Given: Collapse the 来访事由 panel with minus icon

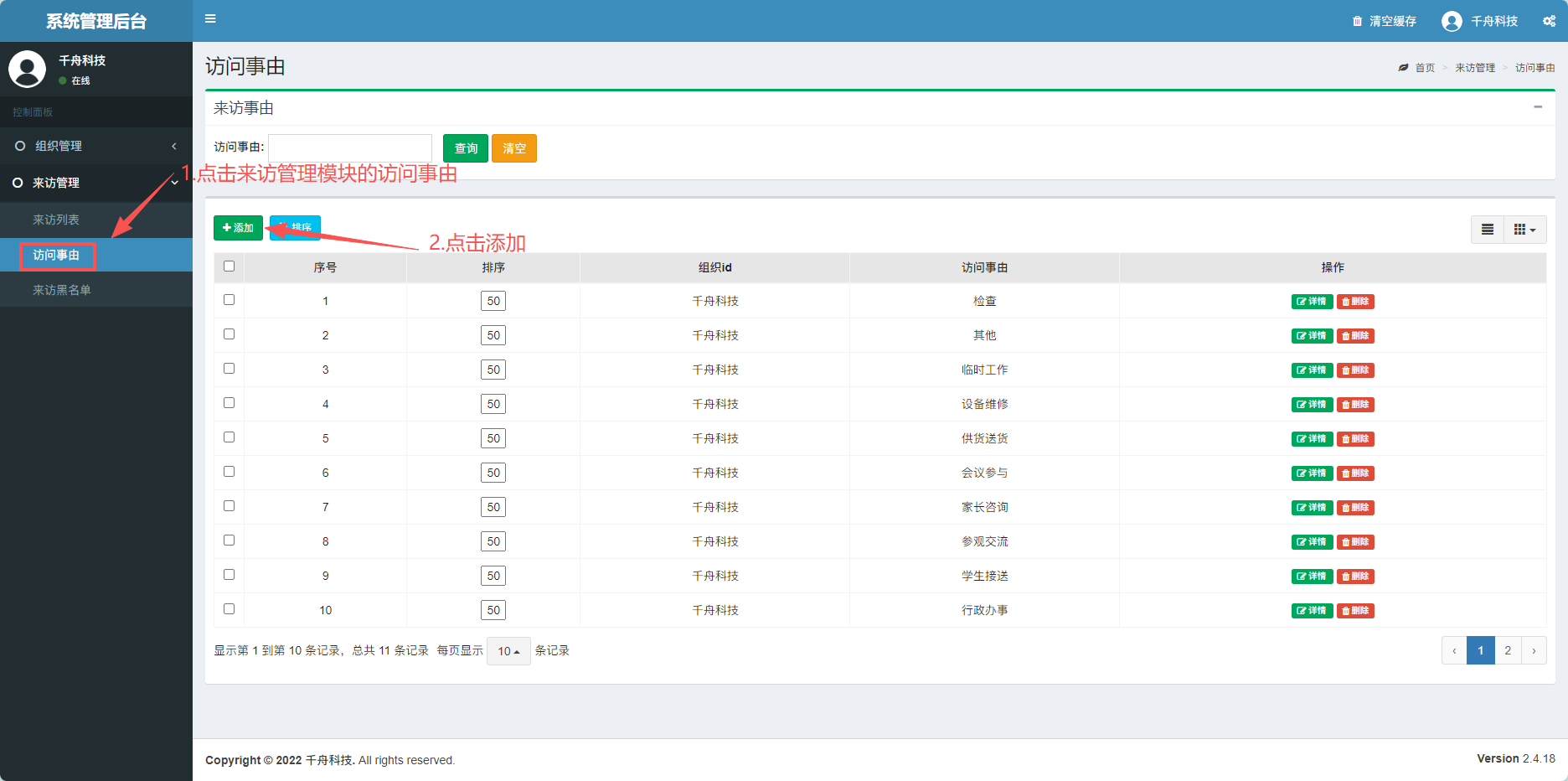Looking at the screenshot, I should [x=1537, y=107].
